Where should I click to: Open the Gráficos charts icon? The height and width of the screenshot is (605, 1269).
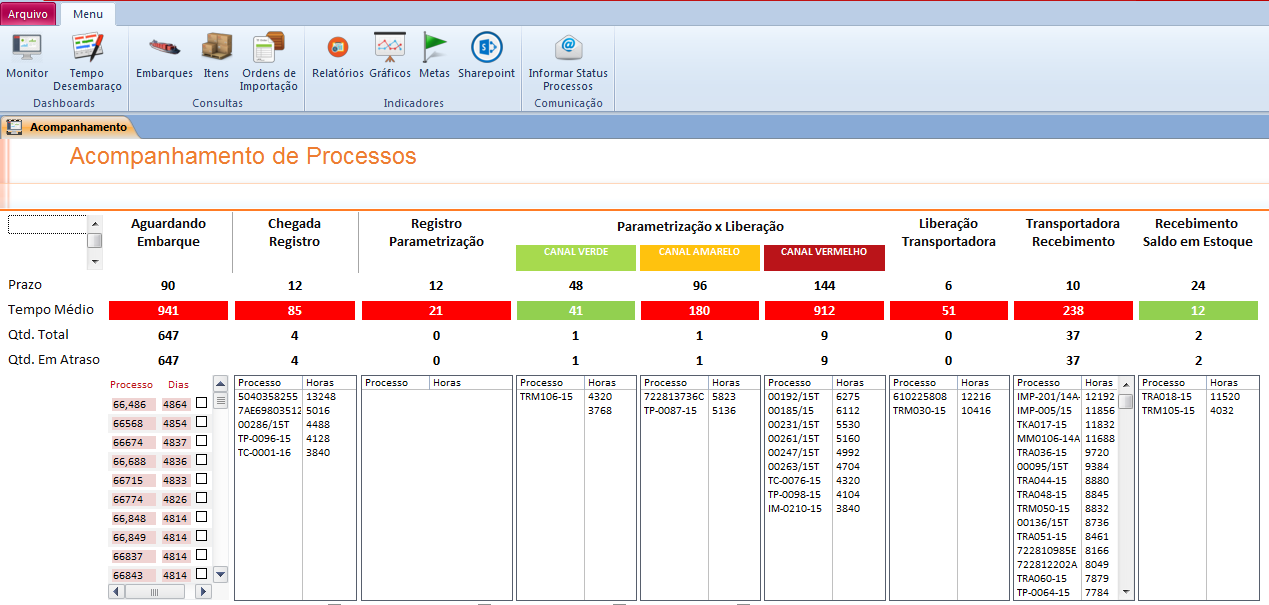[x=389, y=47]
